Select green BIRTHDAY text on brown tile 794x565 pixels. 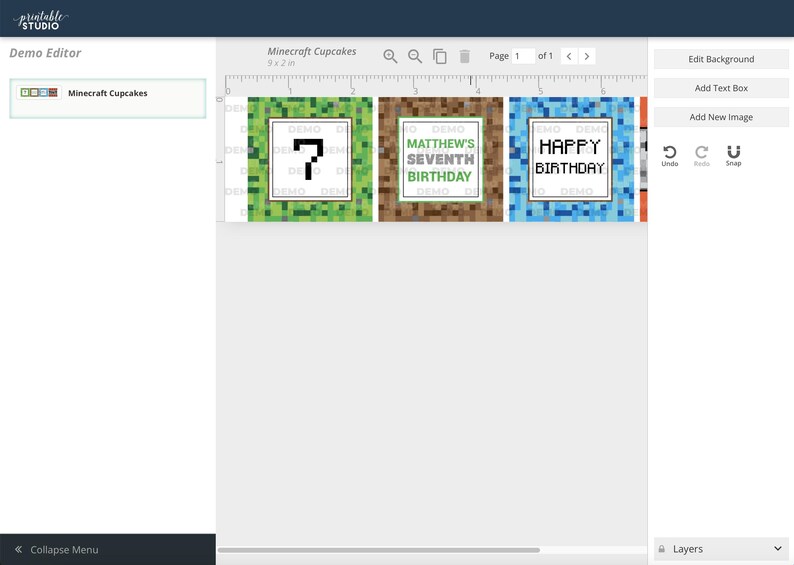click(440, 177)
